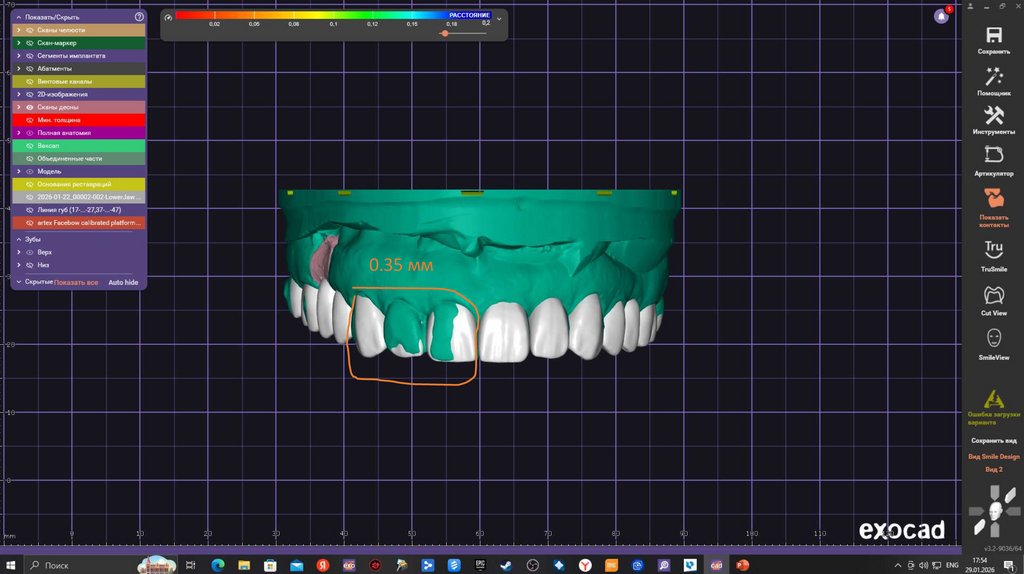This screenshot has width=1024, height=574.
Task: Toggle visibility eye for Мин. толщина
Action: 30,120
